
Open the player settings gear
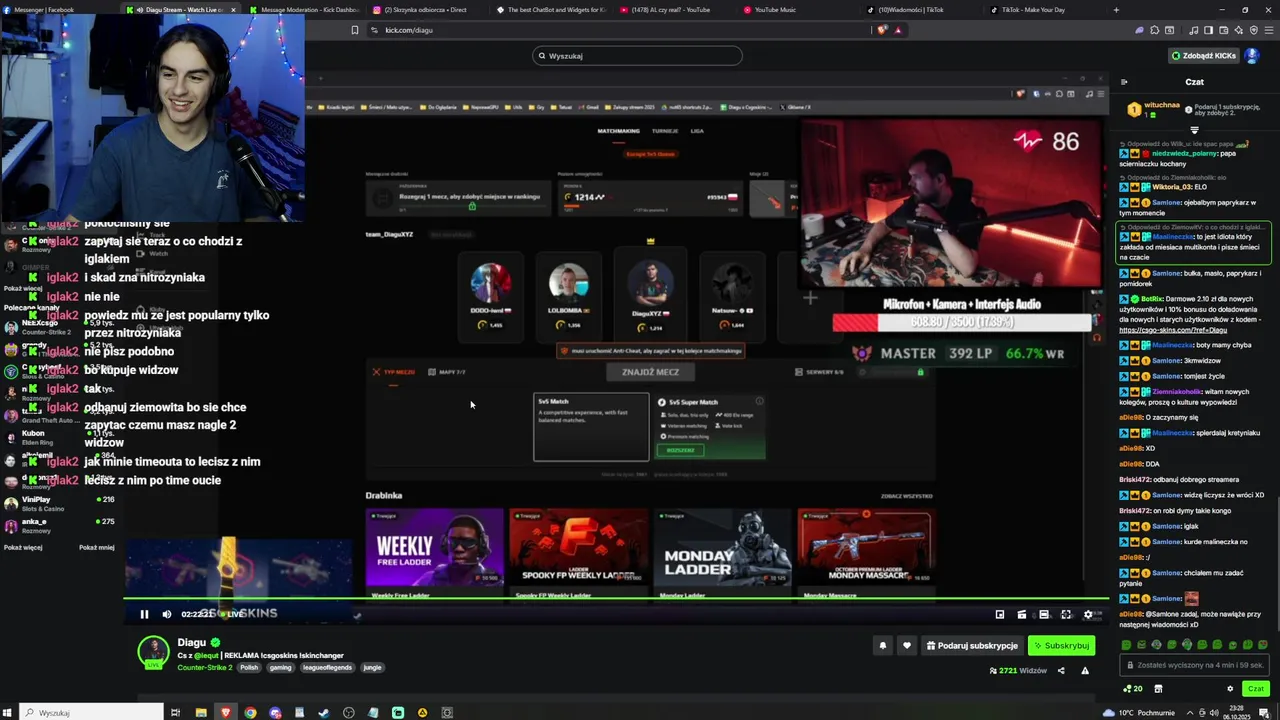(x=1088, y=615)
